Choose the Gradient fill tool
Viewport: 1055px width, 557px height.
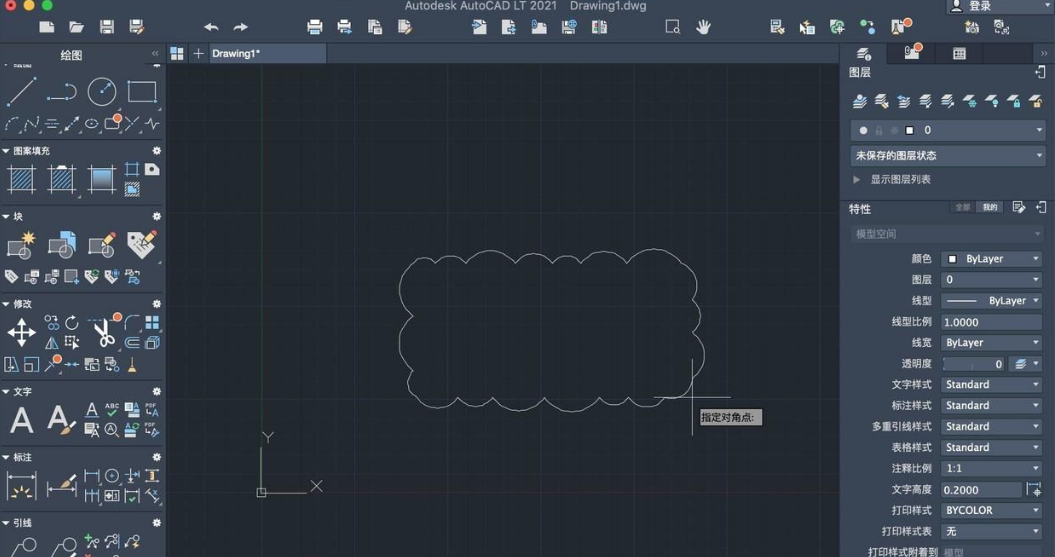pos(102,180)
